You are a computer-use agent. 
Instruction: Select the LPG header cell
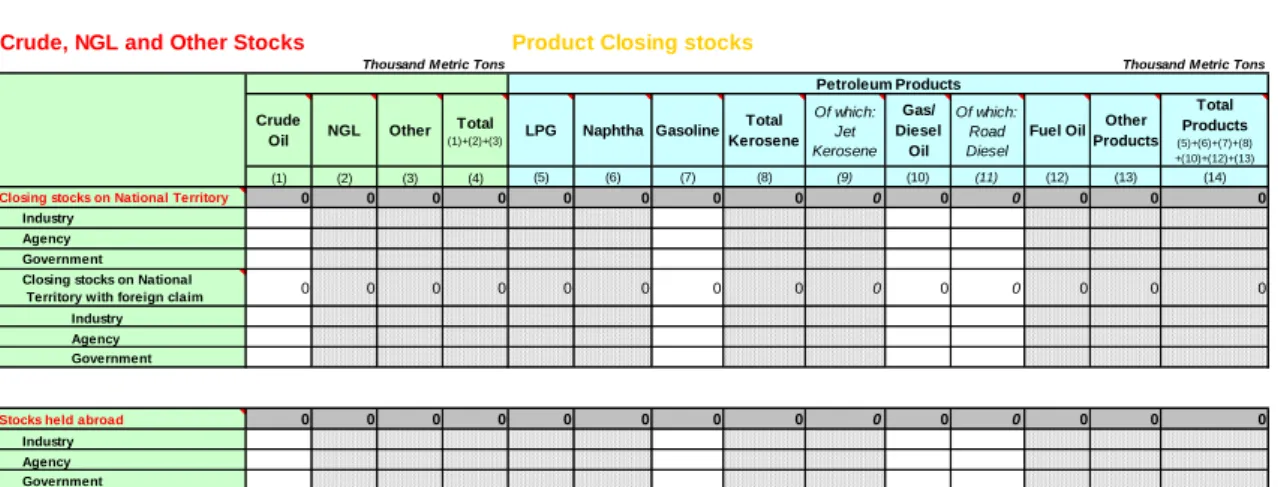(541, 130)
